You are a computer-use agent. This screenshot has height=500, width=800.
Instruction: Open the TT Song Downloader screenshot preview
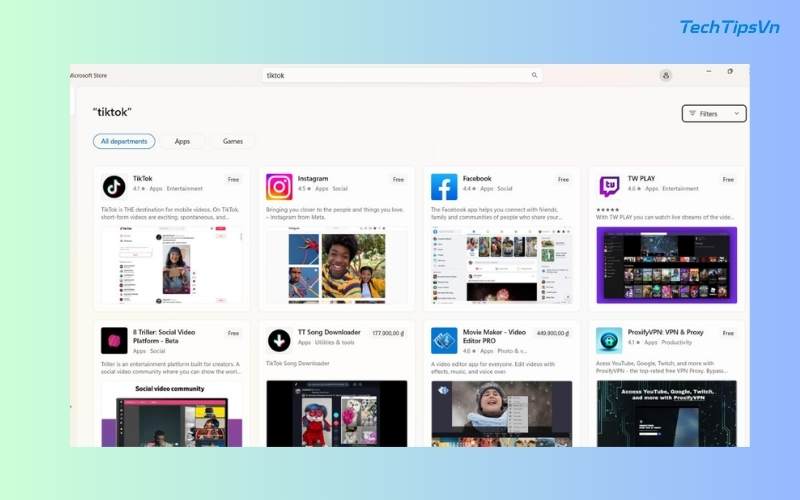[337, 414]
